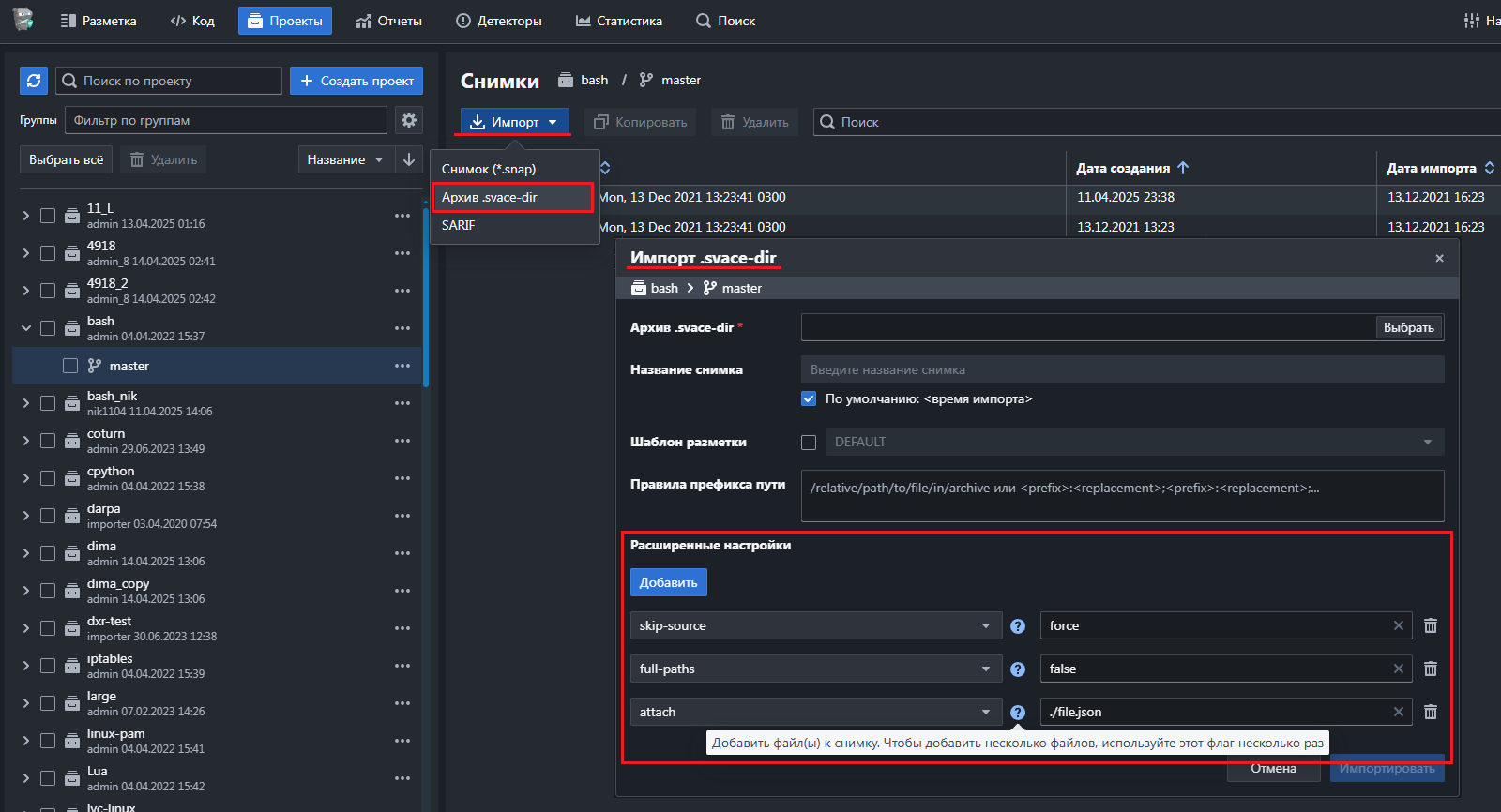Open the more options menu for darpa

pos(402,516)
